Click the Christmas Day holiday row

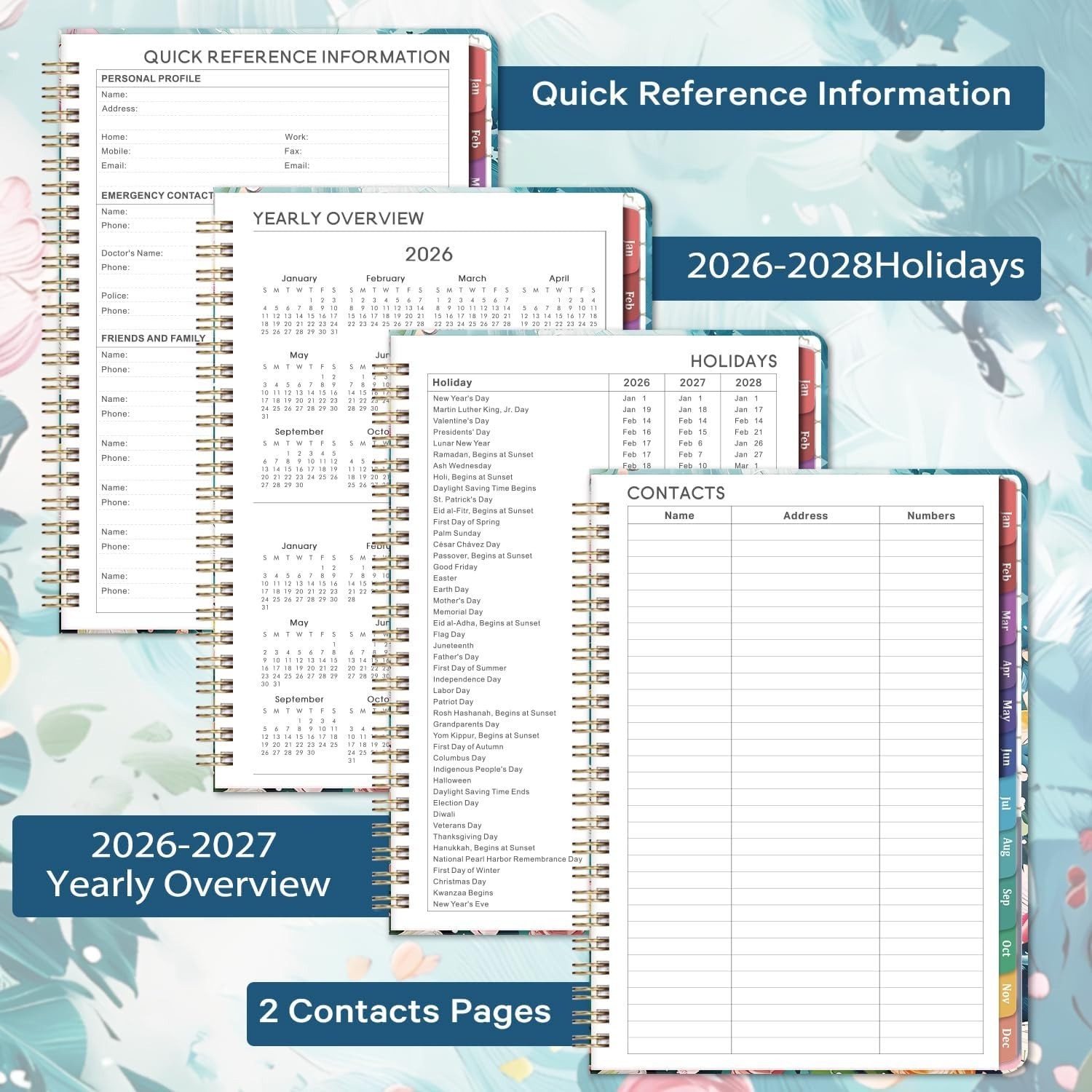[x=508, y=882]
